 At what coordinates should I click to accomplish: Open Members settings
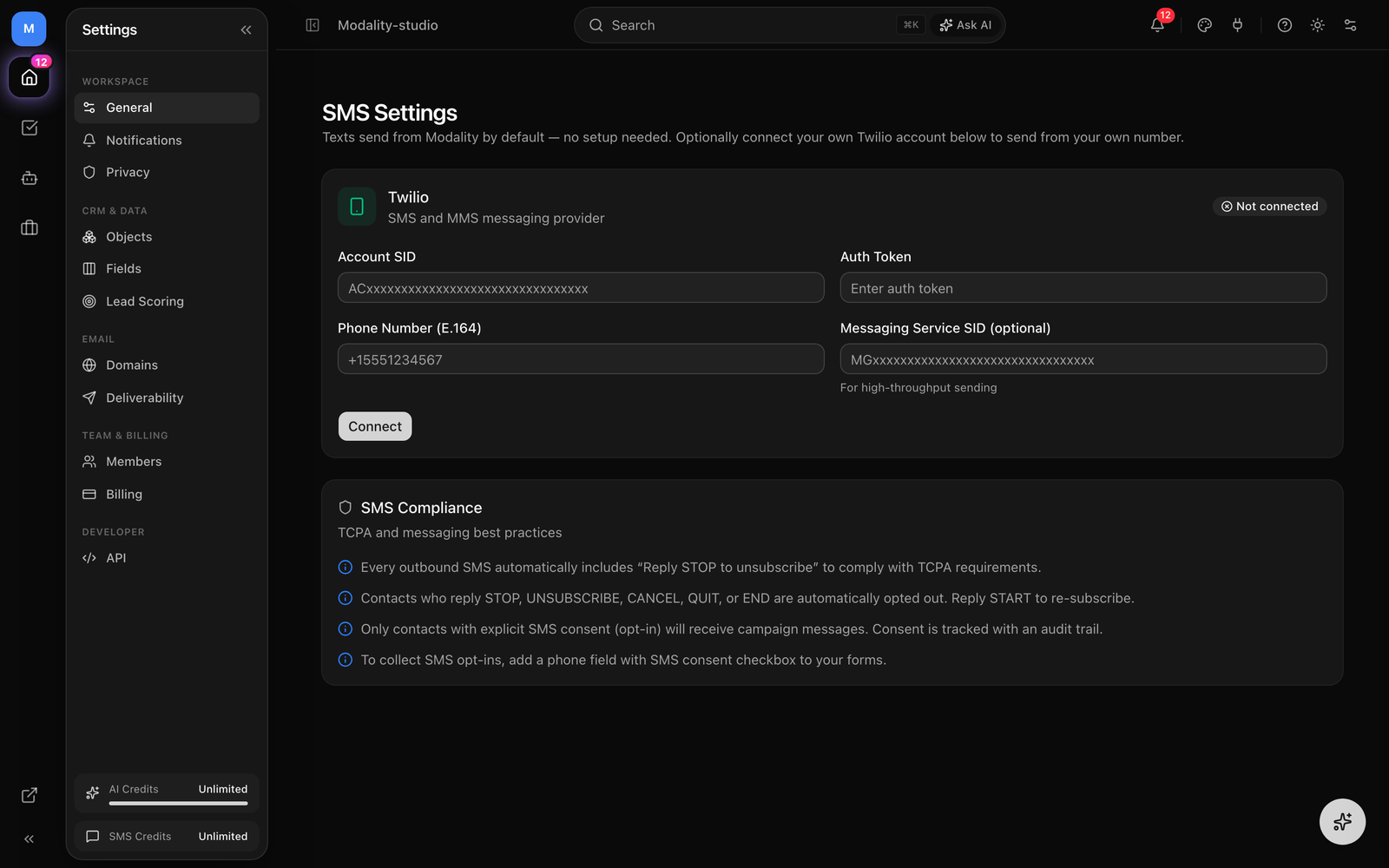[x=167, y=462]
